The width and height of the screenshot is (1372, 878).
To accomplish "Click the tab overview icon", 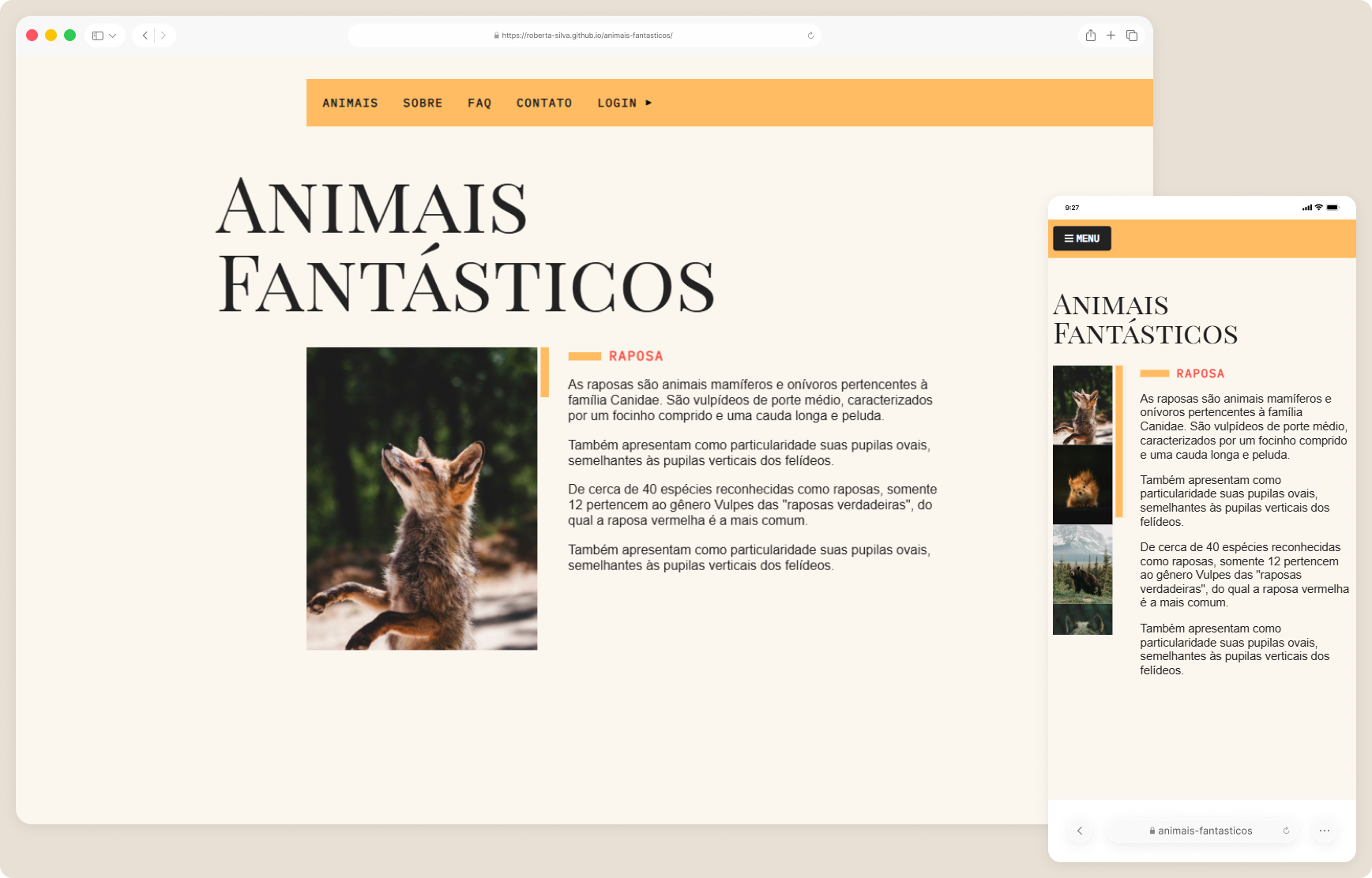I will click(x=1131, y=36).
